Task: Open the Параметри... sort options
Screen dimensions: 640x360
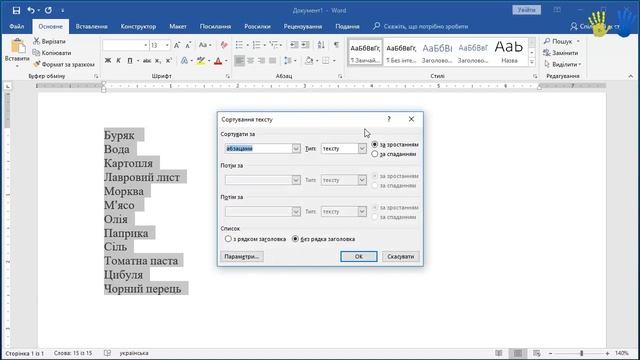Action: pos(242,256)
